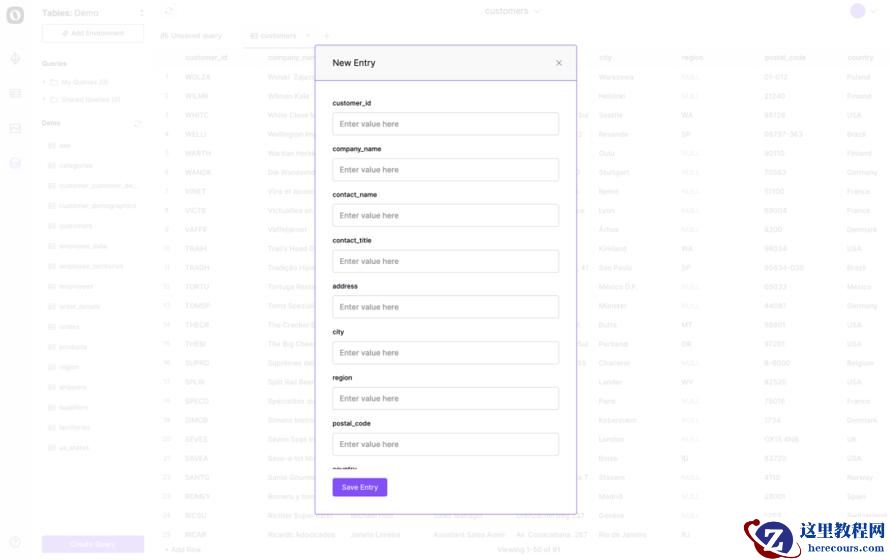
Task: Click the active database sidebar icon
Action: tap(15, 163)
